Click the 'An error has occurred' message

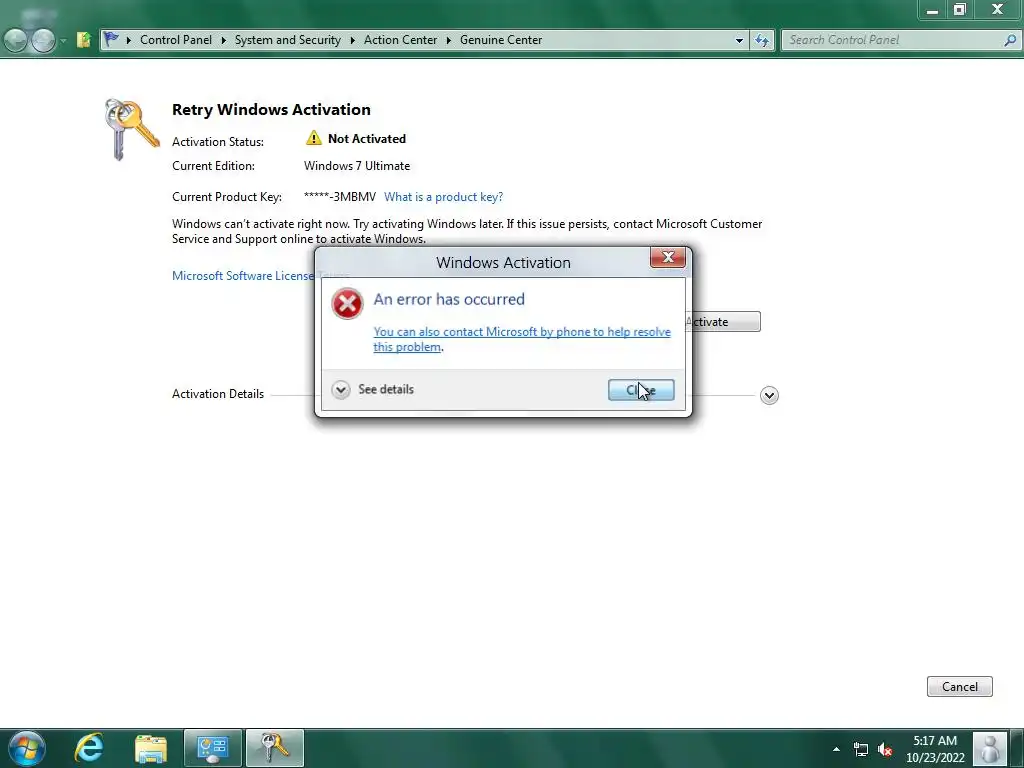coord(449,299)
